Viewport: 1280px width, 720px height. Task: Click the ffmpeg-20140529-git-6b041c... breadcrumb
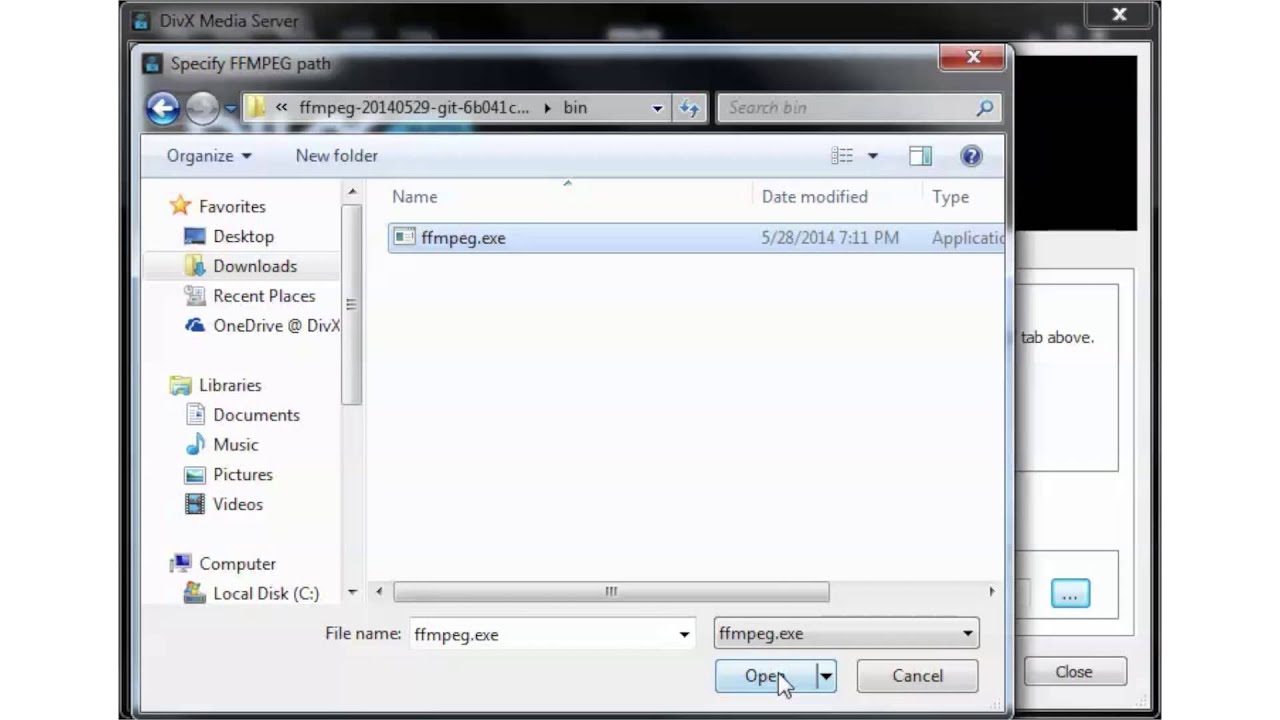414,108
